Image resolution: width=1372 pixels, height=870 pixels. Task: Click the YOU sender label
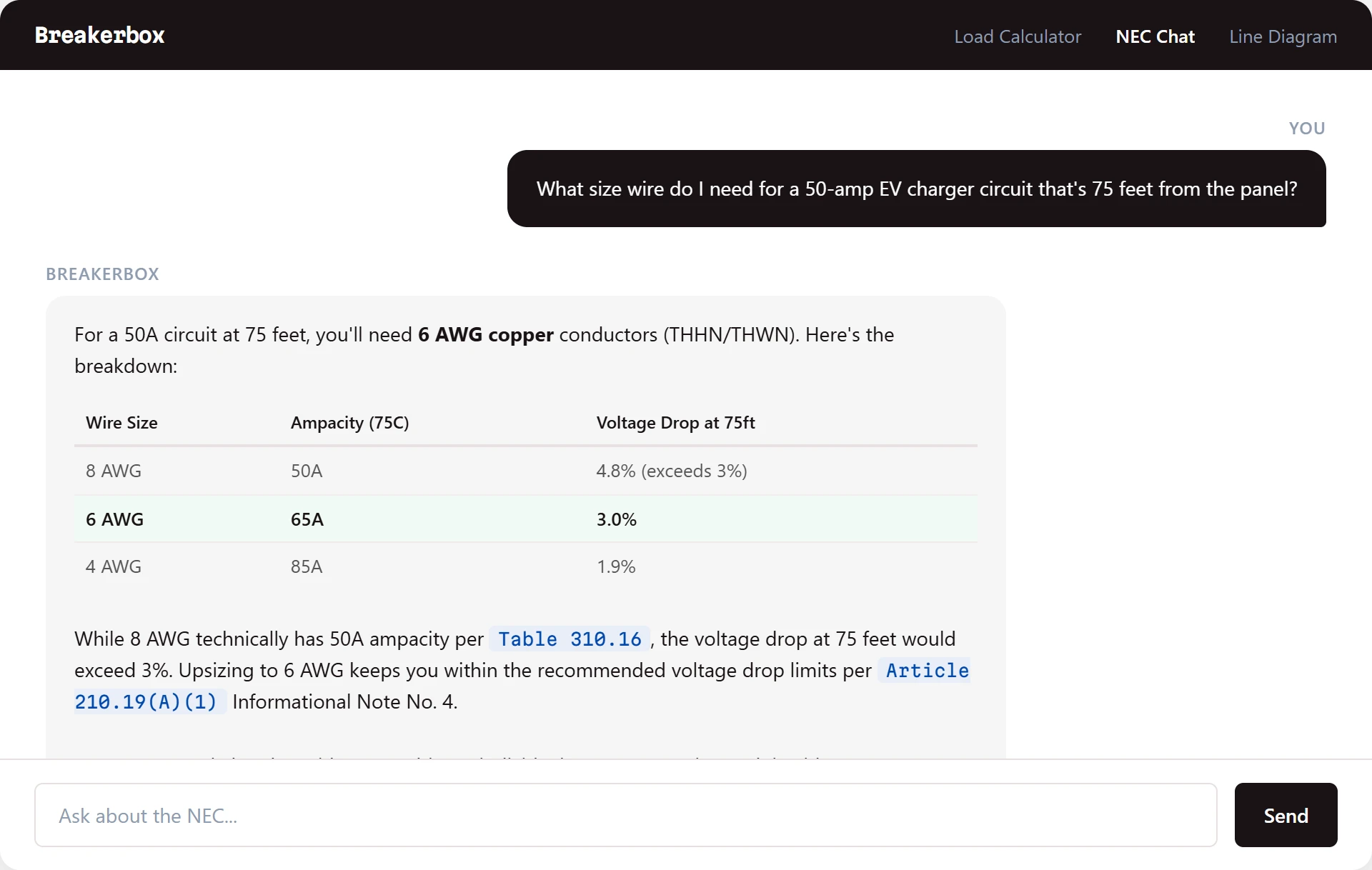pos(1307,128)
